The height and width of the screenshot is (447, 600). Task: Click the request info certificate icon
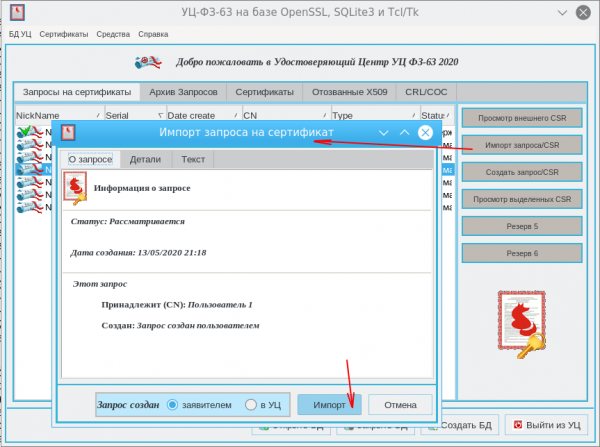75,187
